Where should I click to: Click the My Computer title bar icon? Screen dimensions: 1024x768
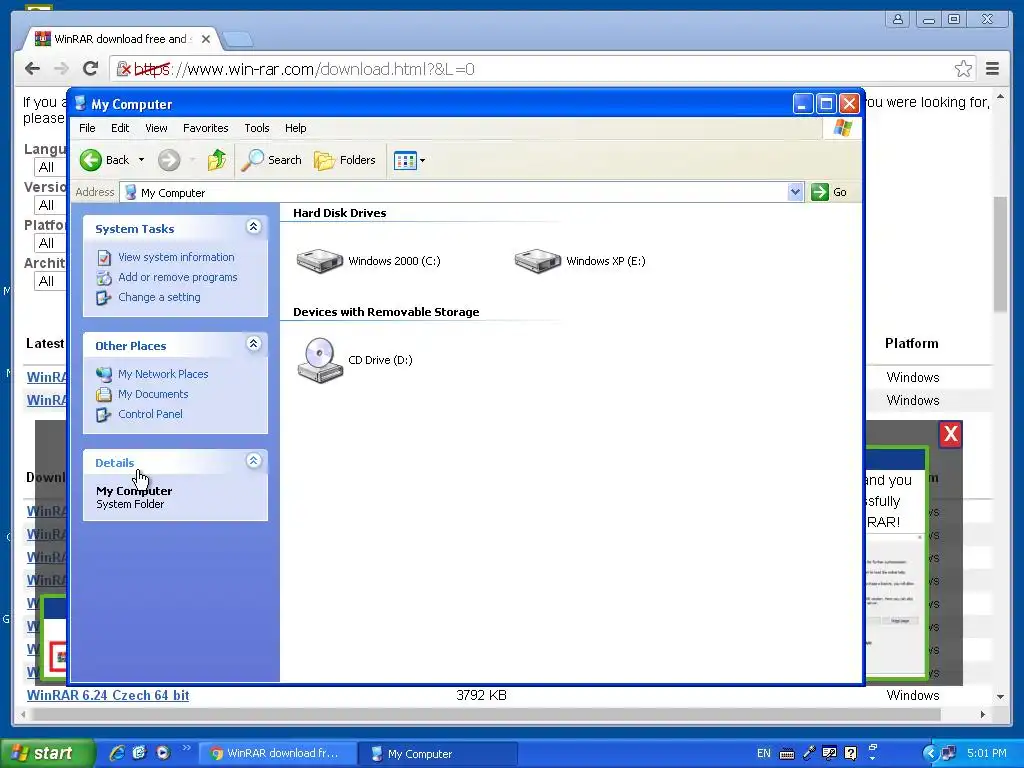(x=80, y=104)
